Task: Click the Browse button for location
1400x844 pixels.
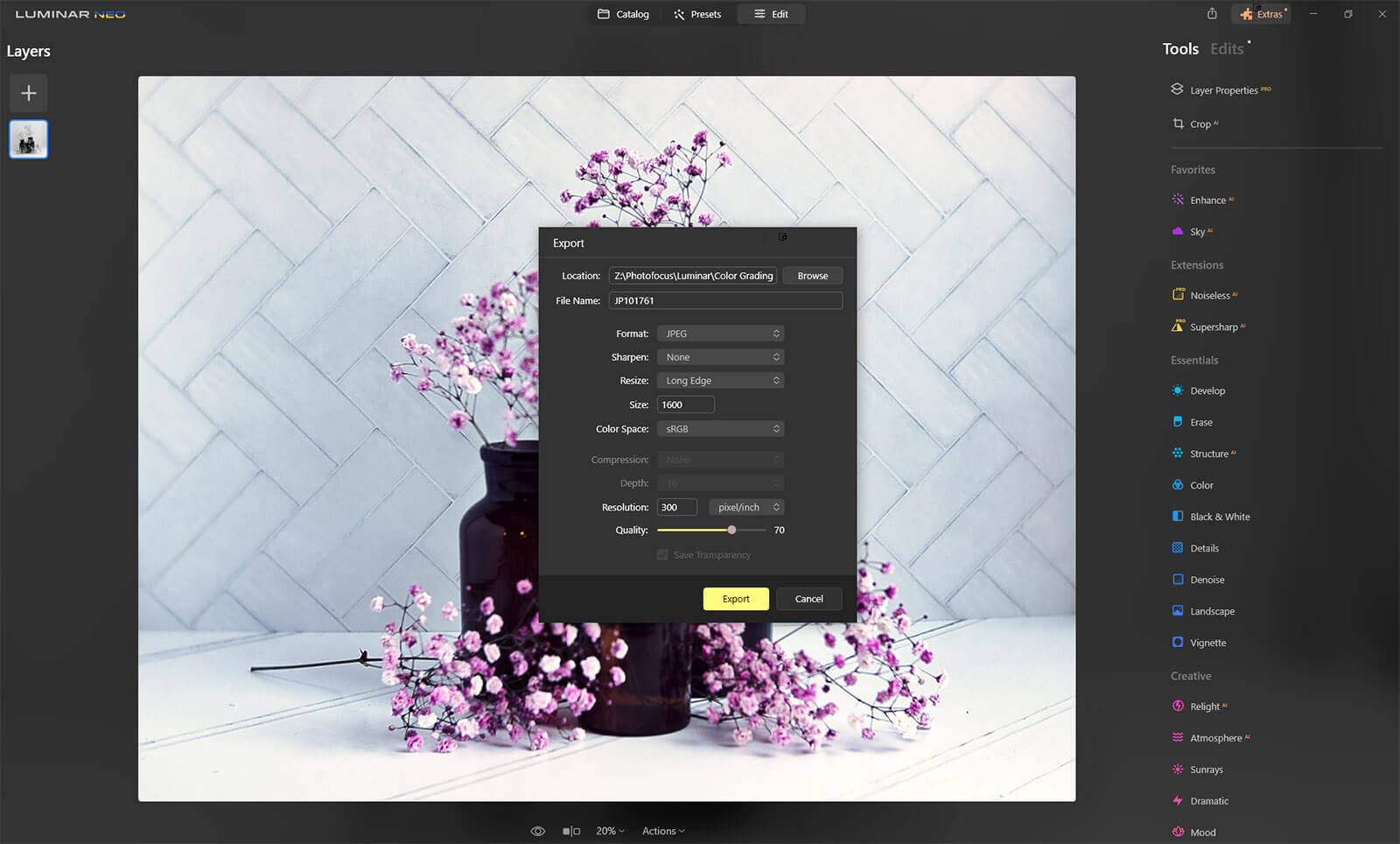Action: 812,276
